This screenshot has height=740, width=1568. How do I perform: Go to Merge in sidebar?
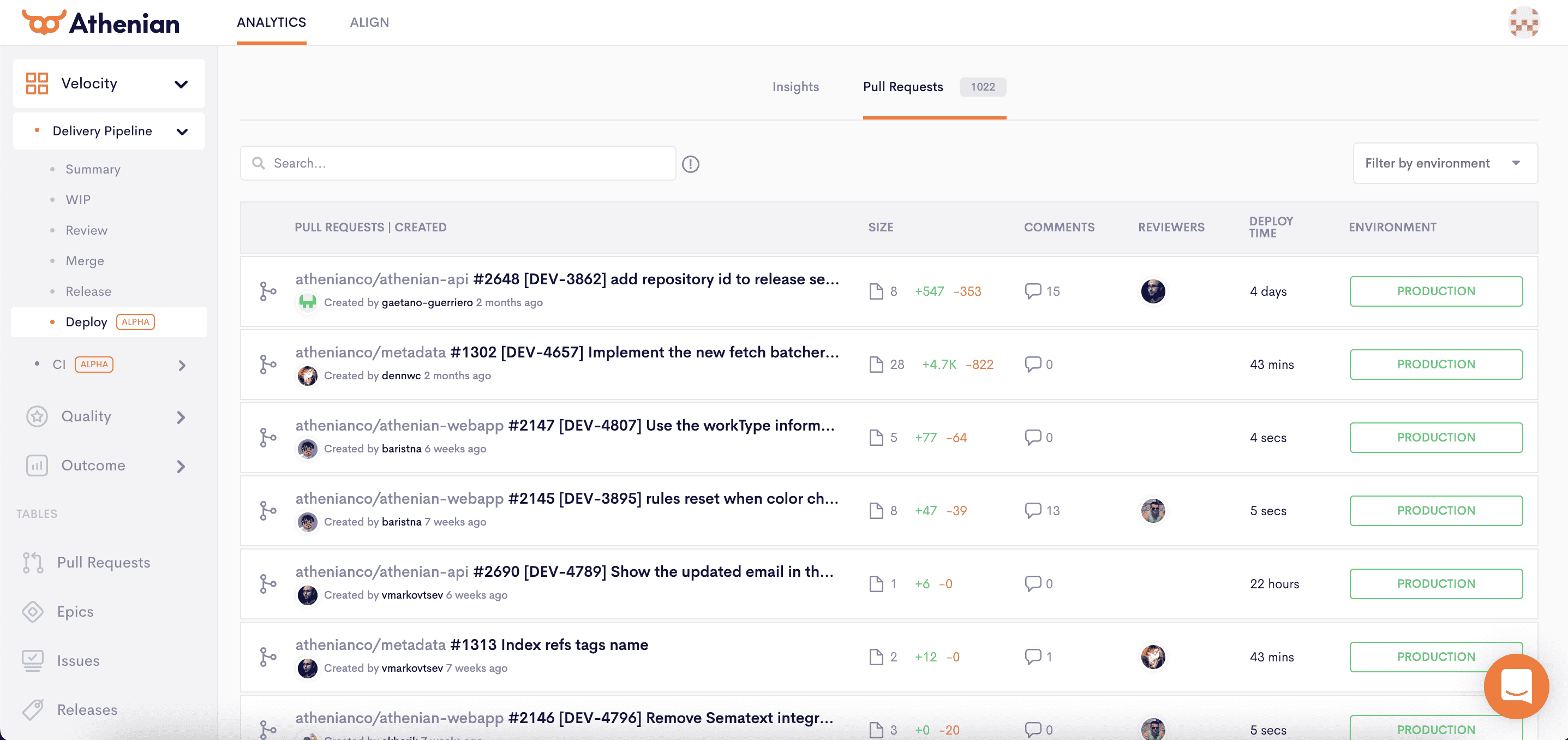coord(85,261)
